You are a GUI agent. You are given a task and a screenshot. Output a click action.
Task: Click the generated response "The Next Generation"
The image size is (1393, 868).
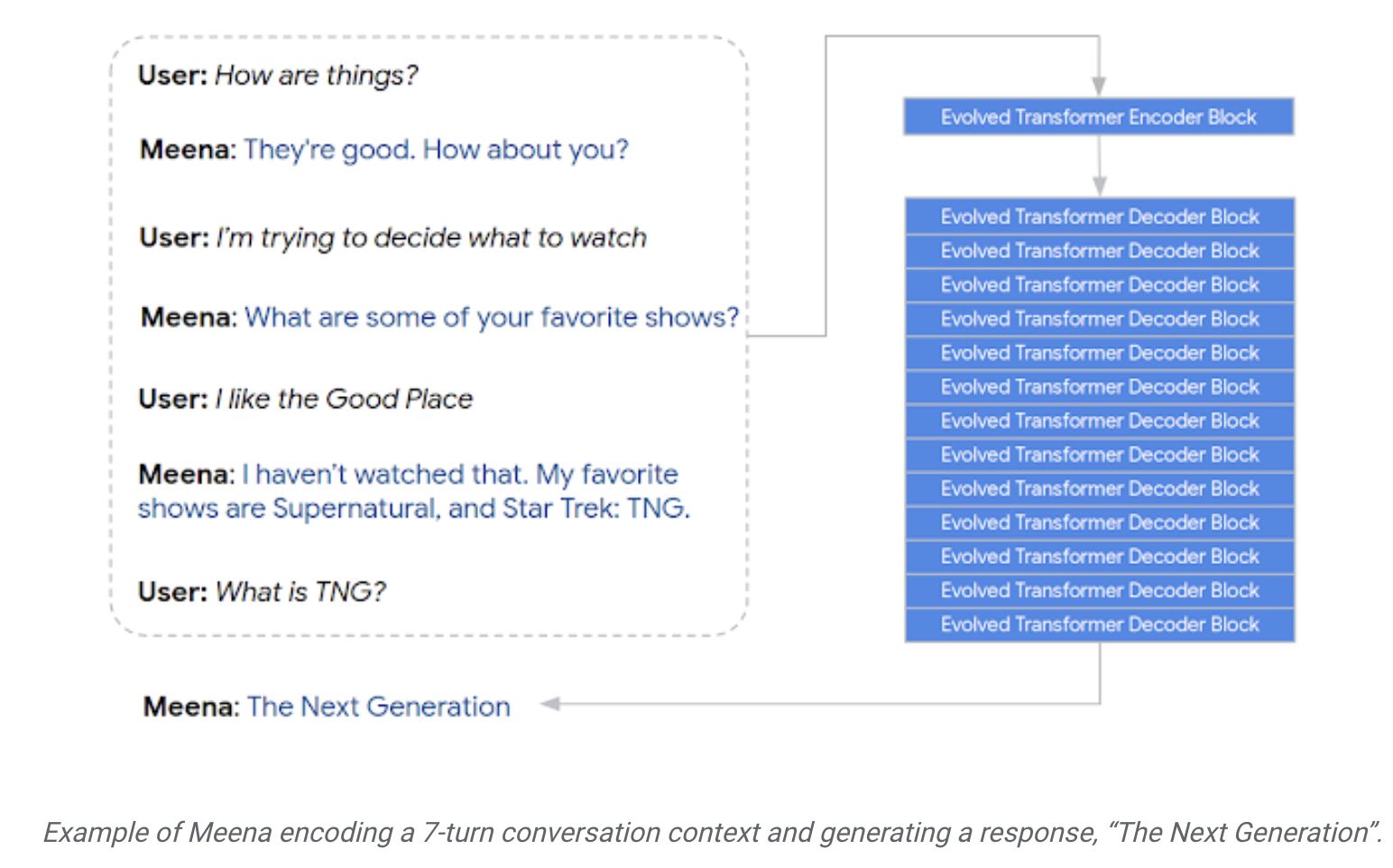pyautogui.click(x=379, y=706)
